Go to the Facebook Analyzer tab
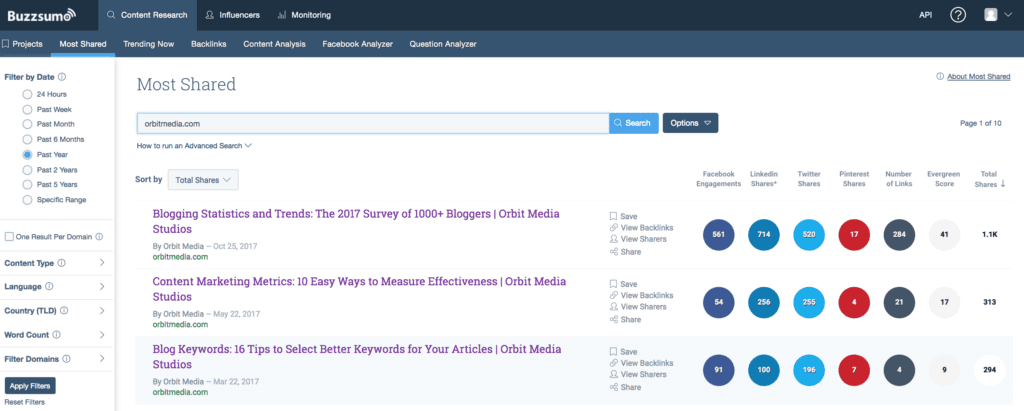Viewport: 1024px width, 411px height. [x=357, y=44]
